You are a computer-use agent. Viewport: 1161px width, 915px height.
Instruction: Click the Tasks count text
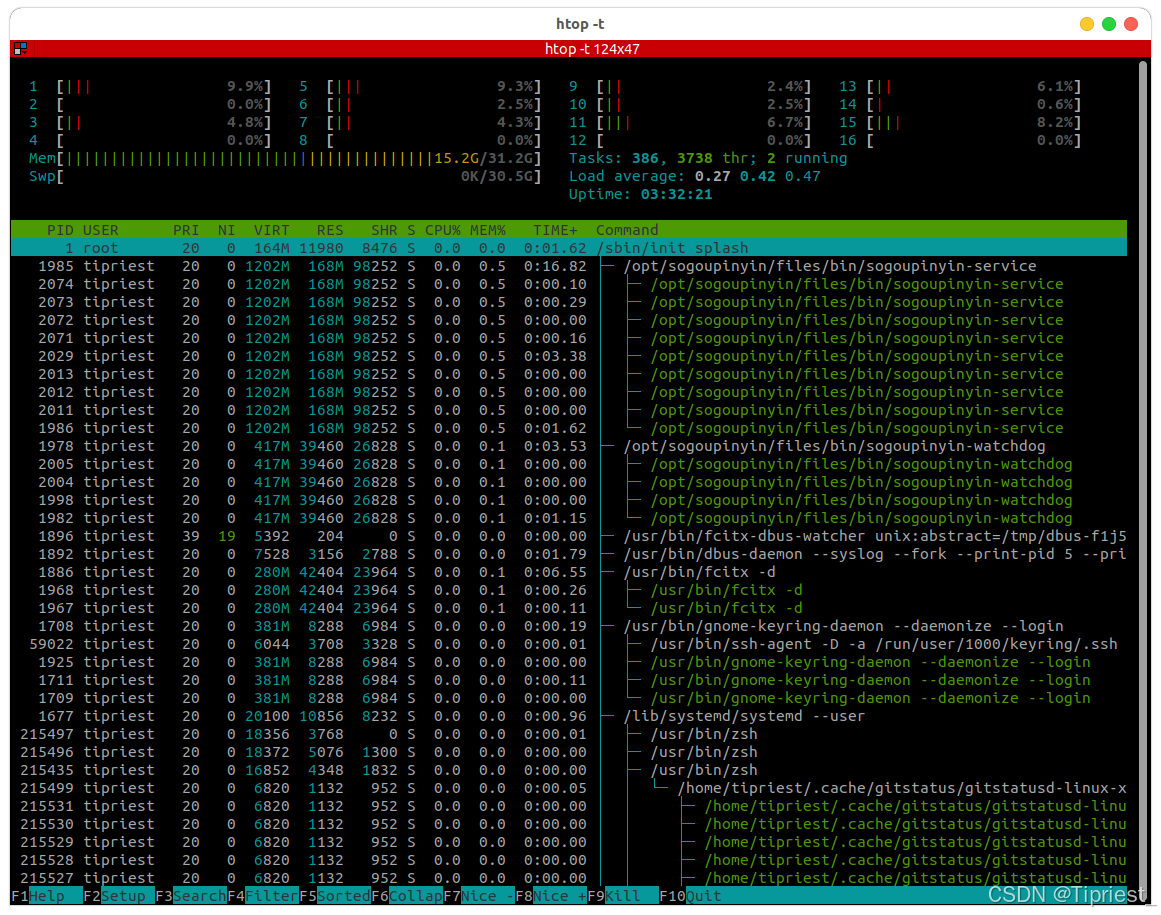click(x=708, y=158)
